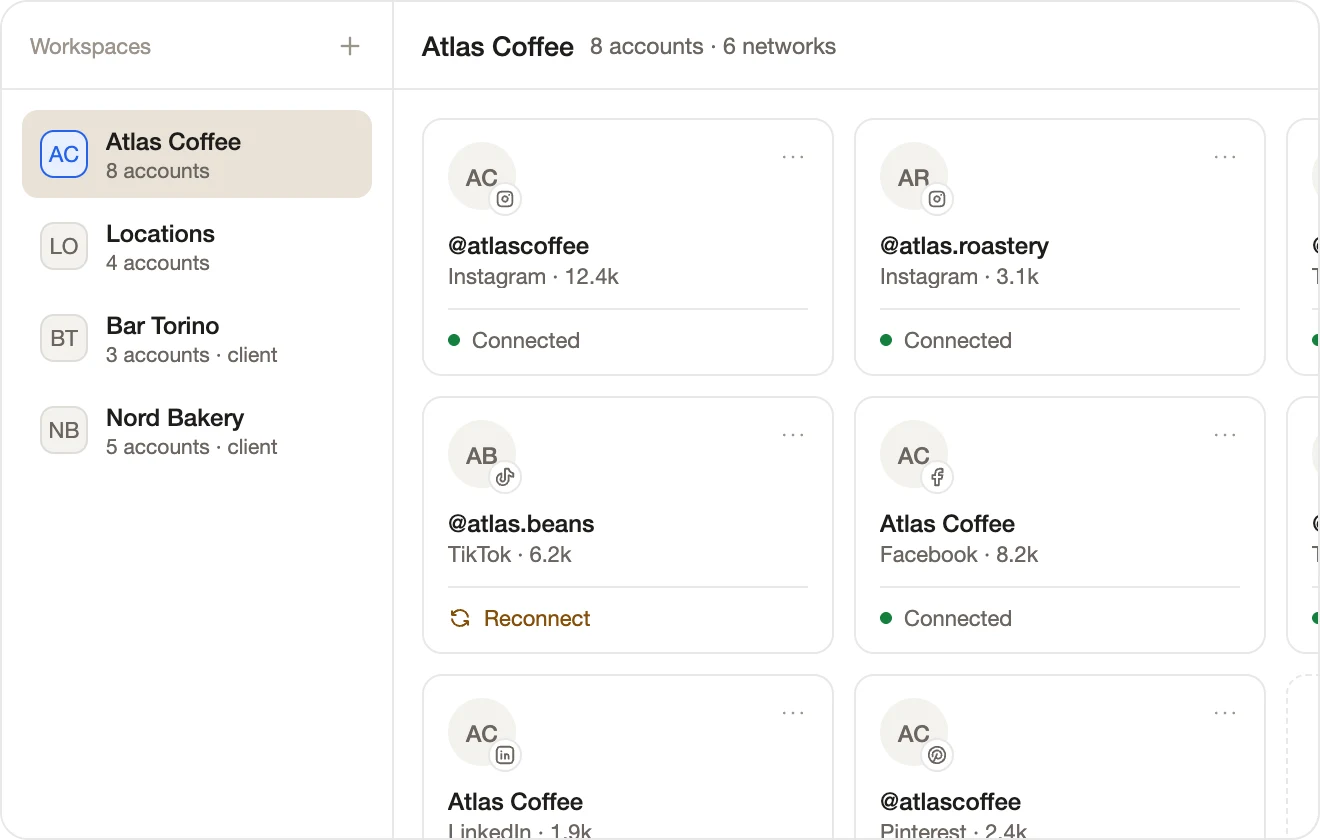Viewport: 1320px width, 840px height.
Task: Click the "TikTok · 6.2k" text
Action: 510,555
